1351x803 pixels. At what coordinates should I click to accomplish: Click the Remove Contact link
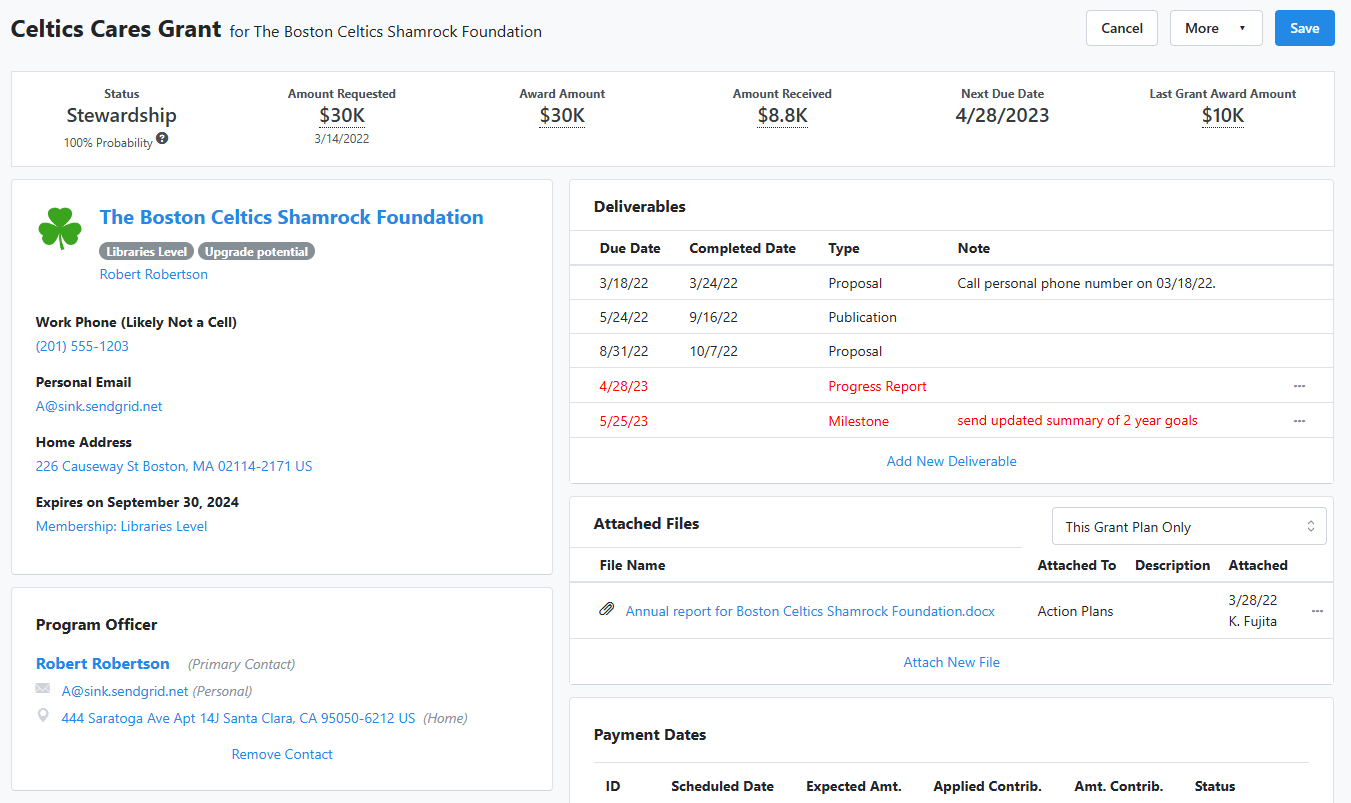pyautogui.click(x=282, y=754)
